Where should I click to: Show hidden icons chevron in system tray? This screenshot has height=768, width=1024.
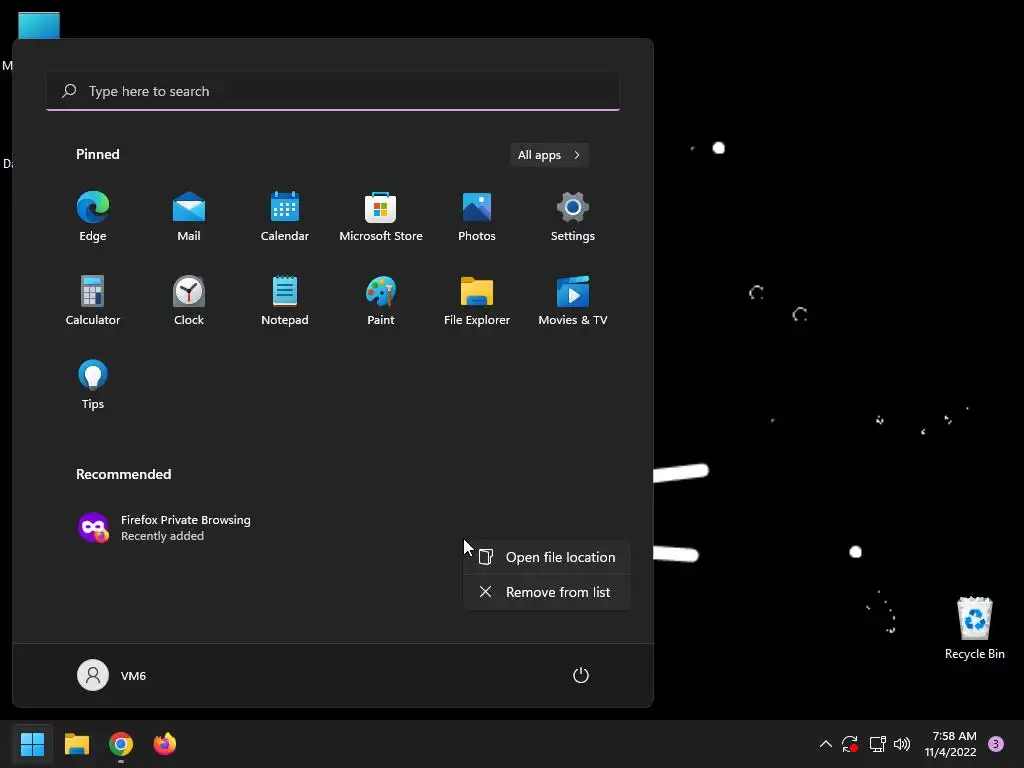(825, 744)
